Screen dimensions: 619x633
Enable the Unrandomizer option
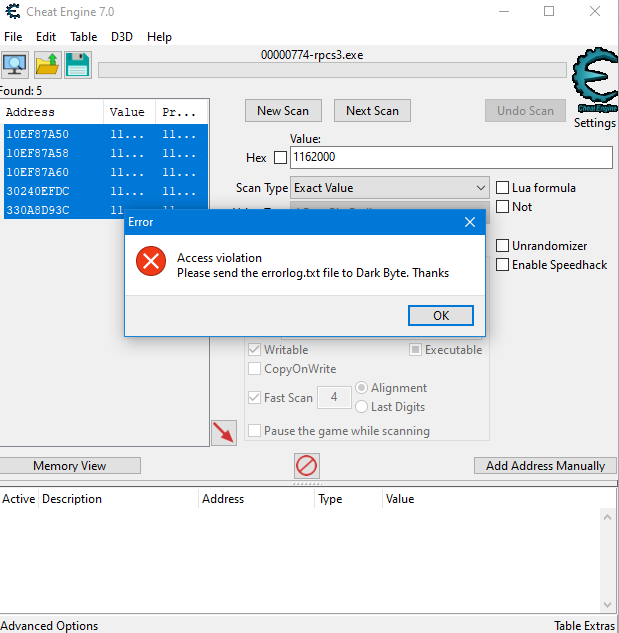[x=502, y=245]
